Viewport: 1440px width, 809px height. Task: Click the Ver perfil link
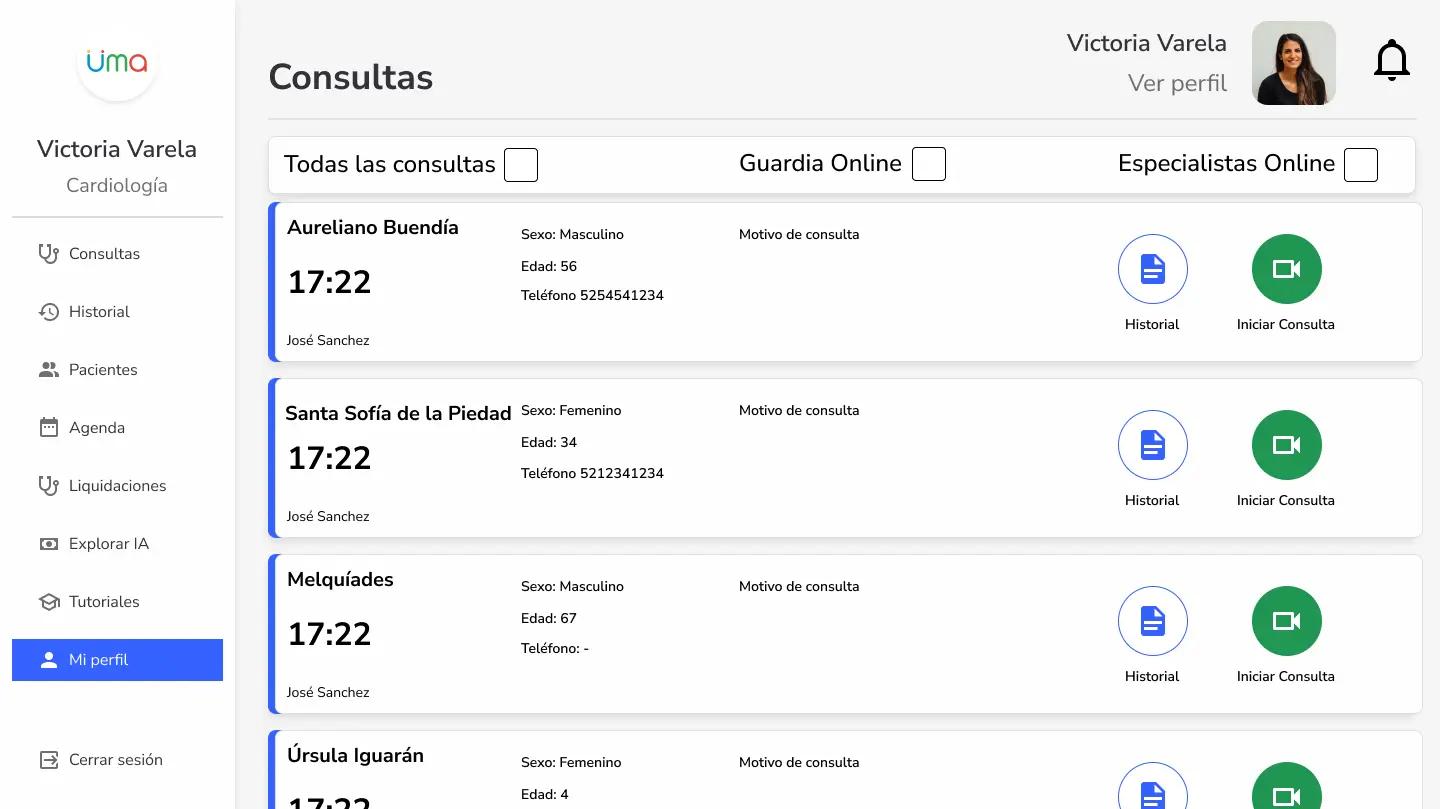pyautogui.click(x=1178, y=83)
